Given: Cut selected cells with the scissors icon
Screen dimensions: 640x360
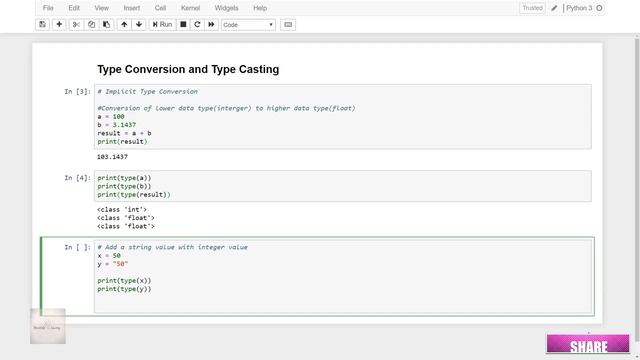Looking at the screenshot, I should pyautogui.click(x=76, y=24).
